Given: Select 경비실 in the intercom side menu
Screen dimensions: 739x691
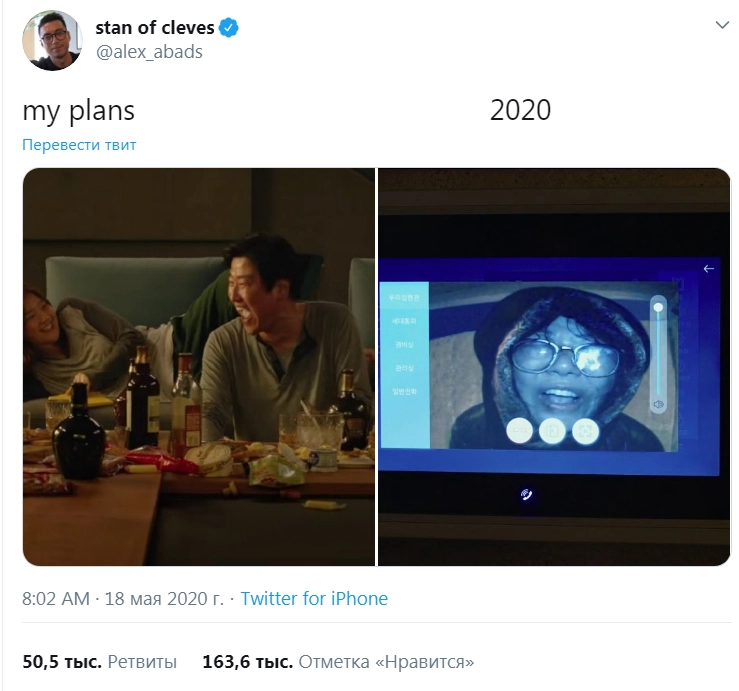Looking at the screenshot, I should click(404, 343).
